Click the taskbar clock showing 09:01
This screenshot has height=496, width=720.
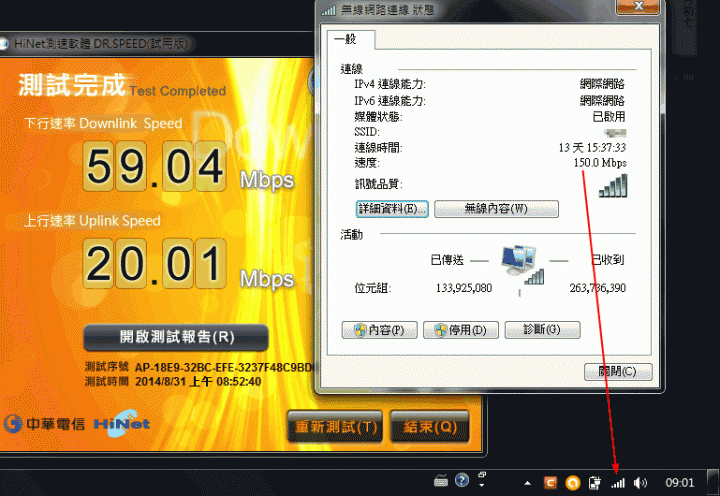click(680, 483)
